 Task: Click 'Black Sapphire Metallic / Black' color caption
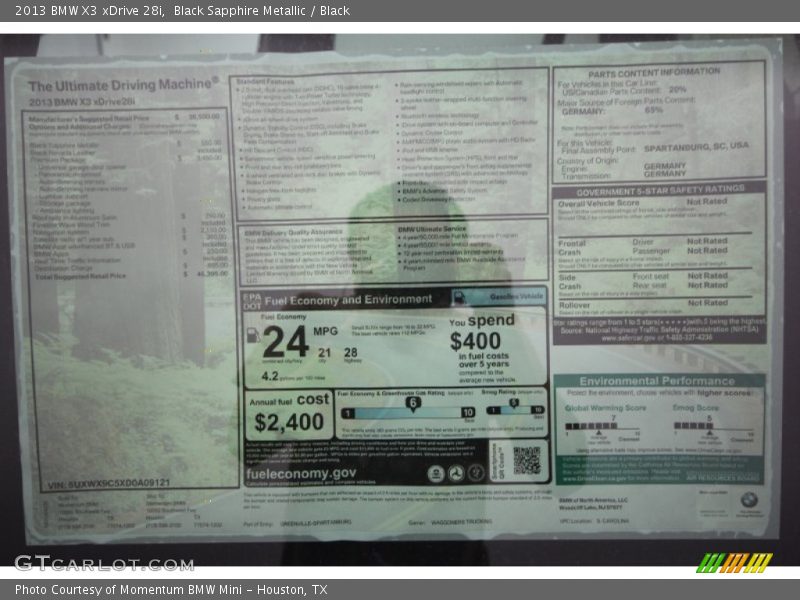[x=262, y=11]
